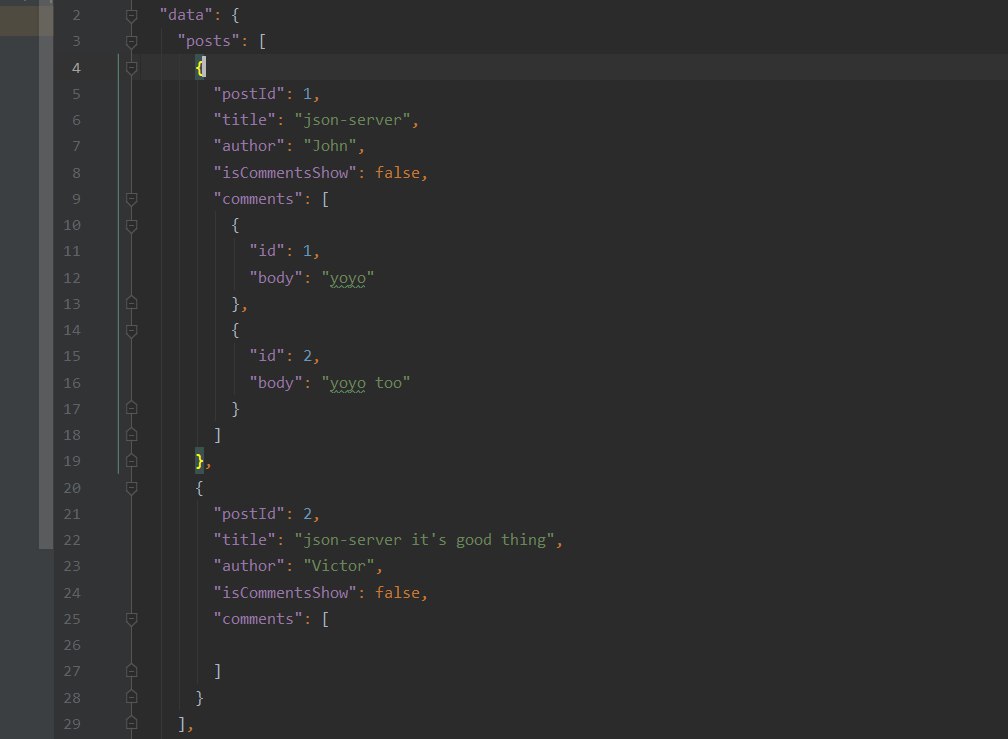Click the fold end marker on line 19
Image resolution: width=1008 pixels, height=739 pixels.
[131, 461]
